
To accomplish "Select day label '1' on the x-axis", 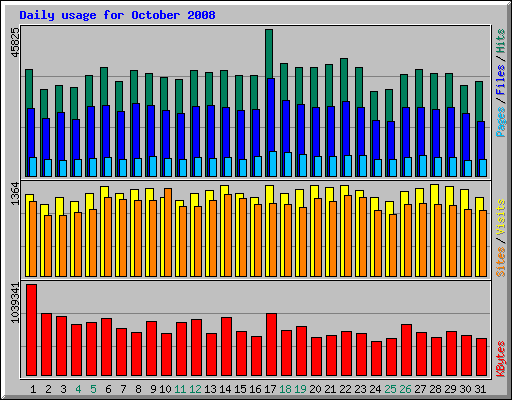I will [33, 389].
